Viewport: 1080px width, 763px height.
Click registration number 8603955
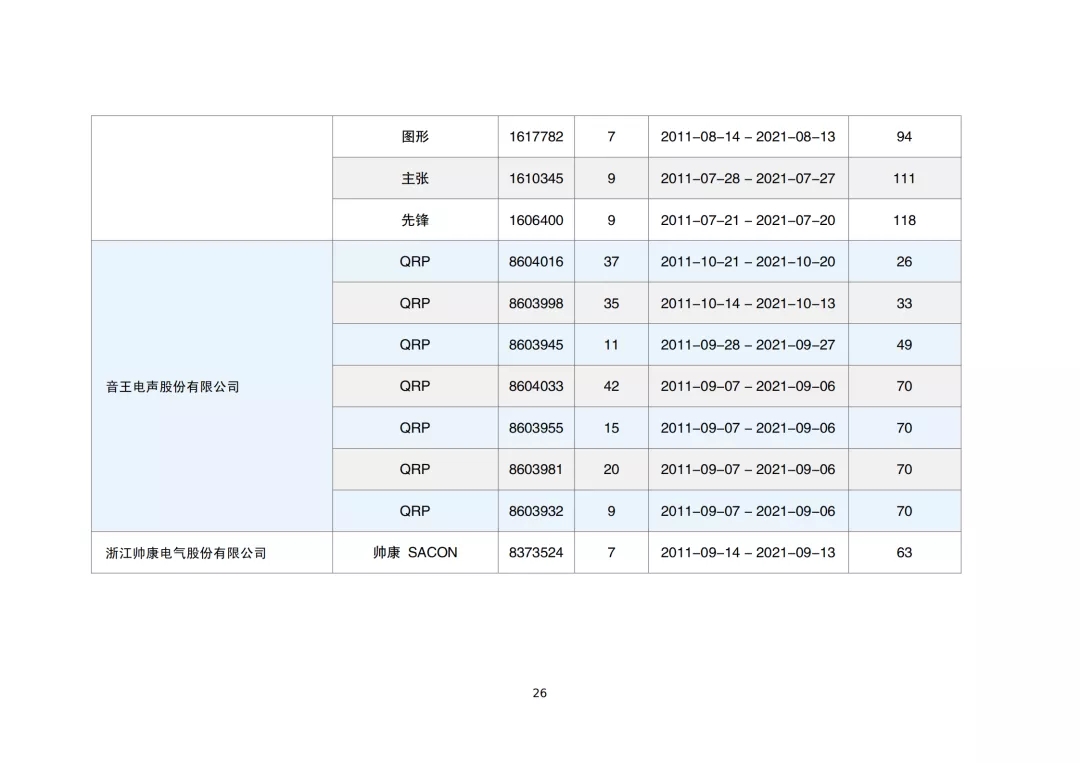pos(536,428)
